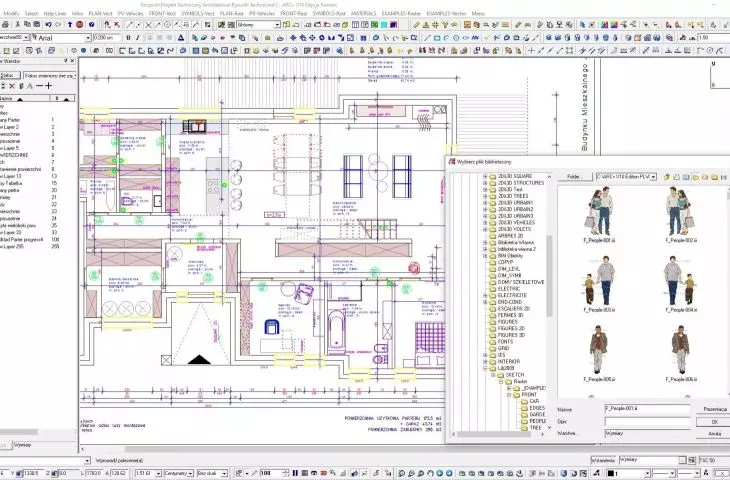
Task: Click the Status button in layers panel
Action: tap(10, 75)
